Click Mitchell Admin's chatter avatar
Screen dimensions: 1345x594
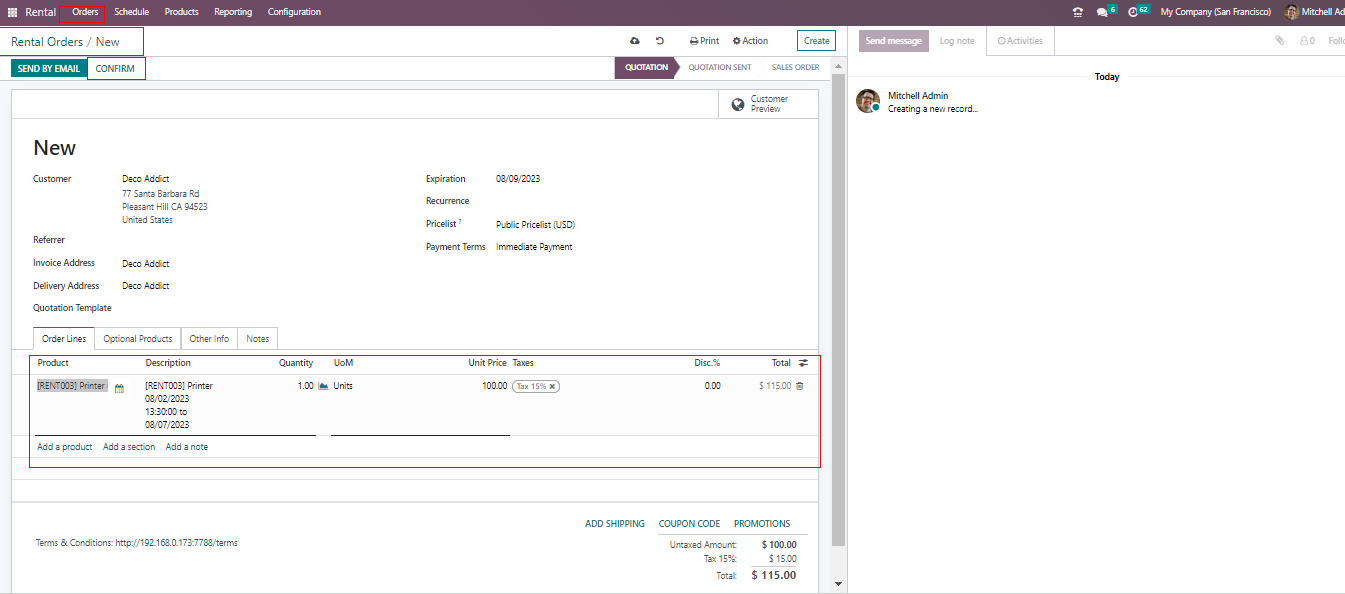coord(868,101)
